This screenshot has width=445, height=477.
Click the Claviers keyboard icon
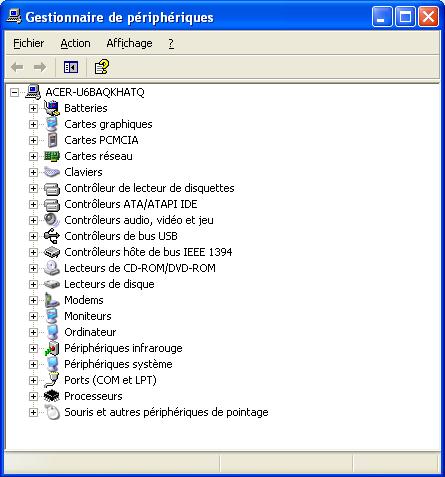[x=52, y=172]
